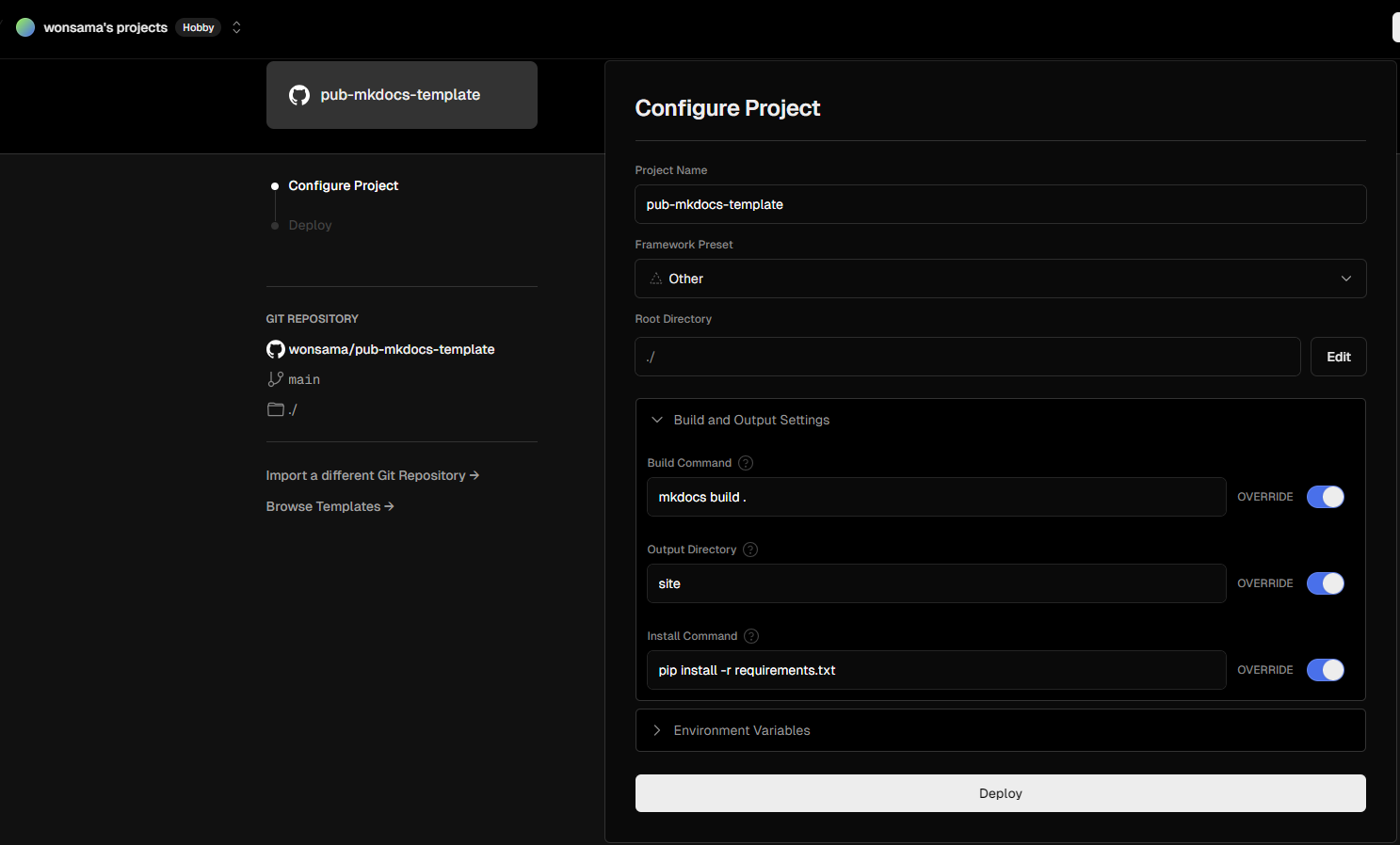Collapse Build and Output Settings section

coord(741,420)
